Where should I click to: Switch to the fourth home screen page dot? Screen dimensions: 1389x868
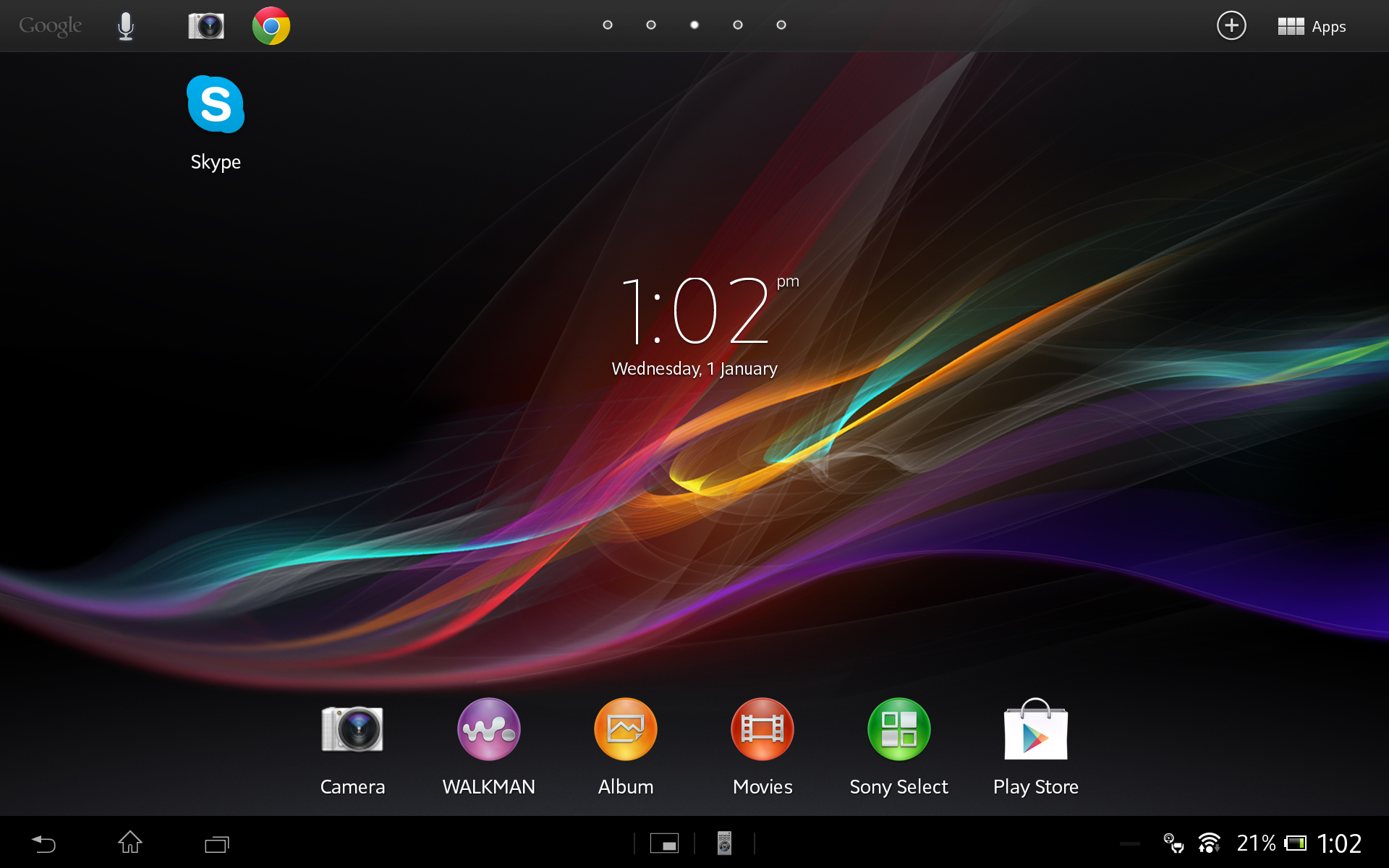pyautogui.click(x=738, y=25)
